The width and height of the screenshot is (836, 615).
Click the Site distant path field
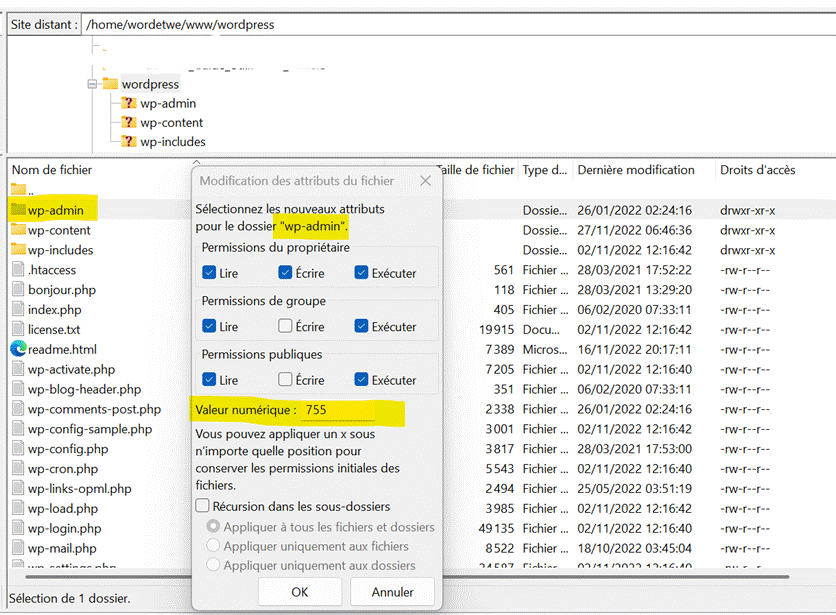pyautogui.click(x=459, y=25)
